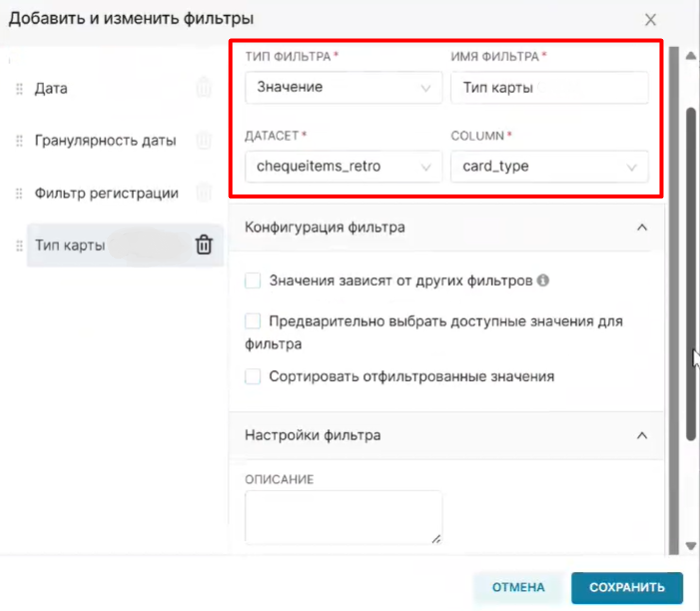Open Column dropdown showing card_type
This screenshot has width=700, height=611.
coord(548,166)
